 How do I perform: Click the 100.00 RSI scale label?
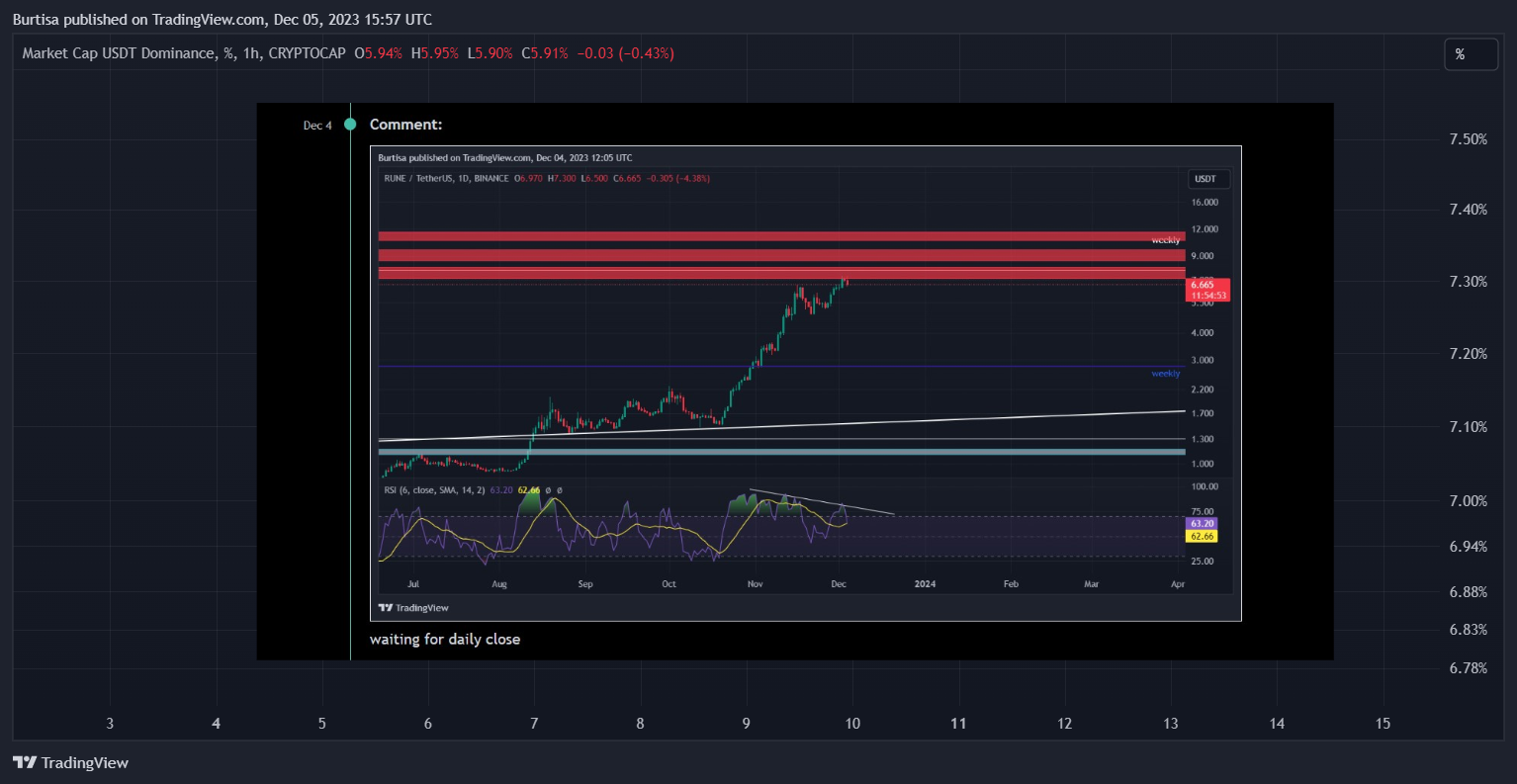coord(1205,487)
